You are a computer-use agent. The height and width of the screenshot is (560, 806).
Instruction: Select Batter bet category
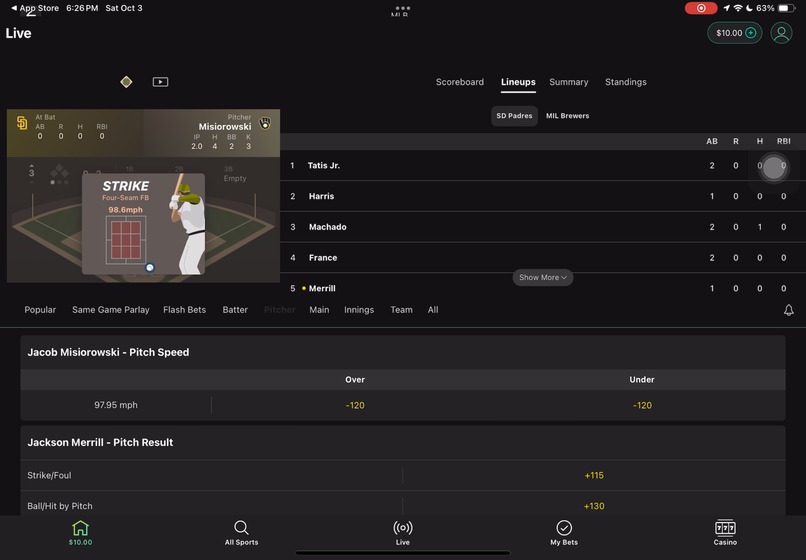235,310
